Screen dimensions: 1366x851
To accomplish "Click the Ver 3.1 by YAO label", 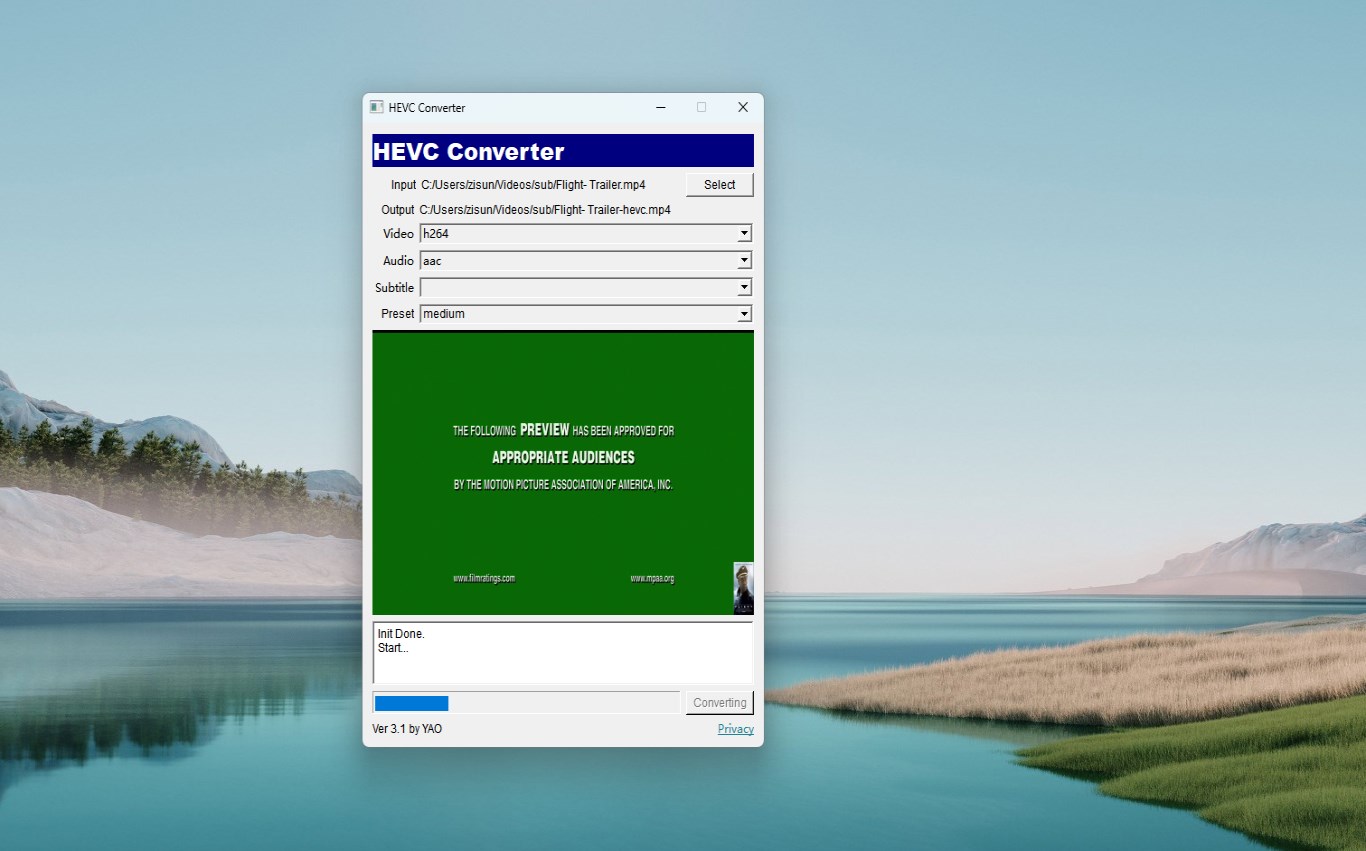I will point(407,728).
